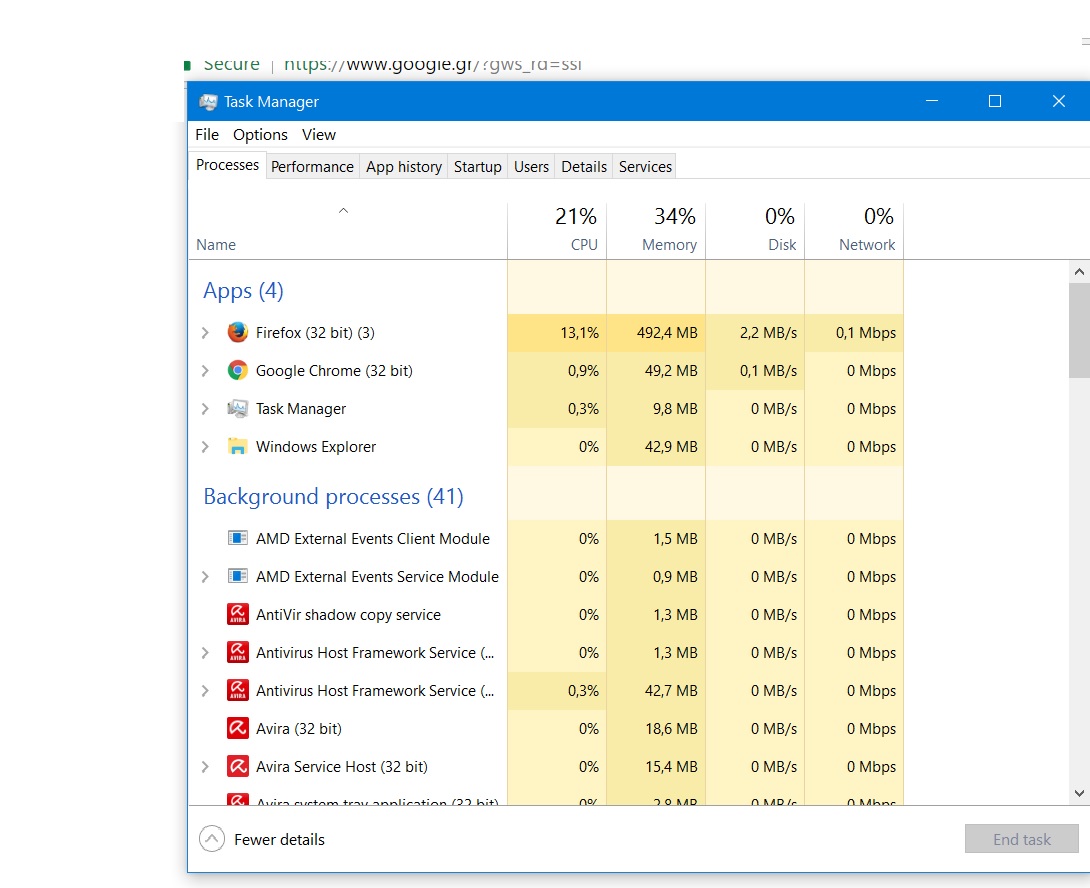Click AMD External Events Client Module icon
The image size is (1090, 888).
[238, 538]
